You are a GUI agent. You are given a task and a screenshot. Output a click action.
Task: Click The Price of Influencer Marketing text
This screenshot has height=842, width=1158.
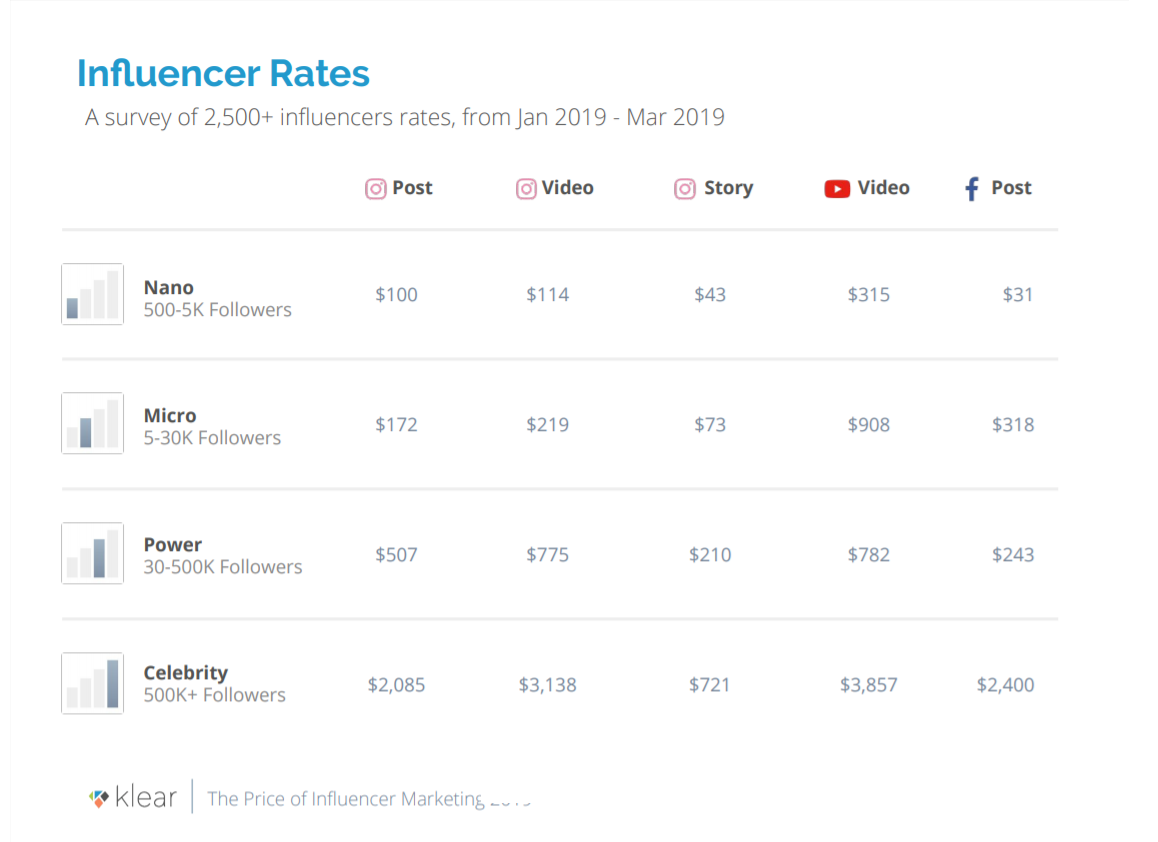coord(346,799)
